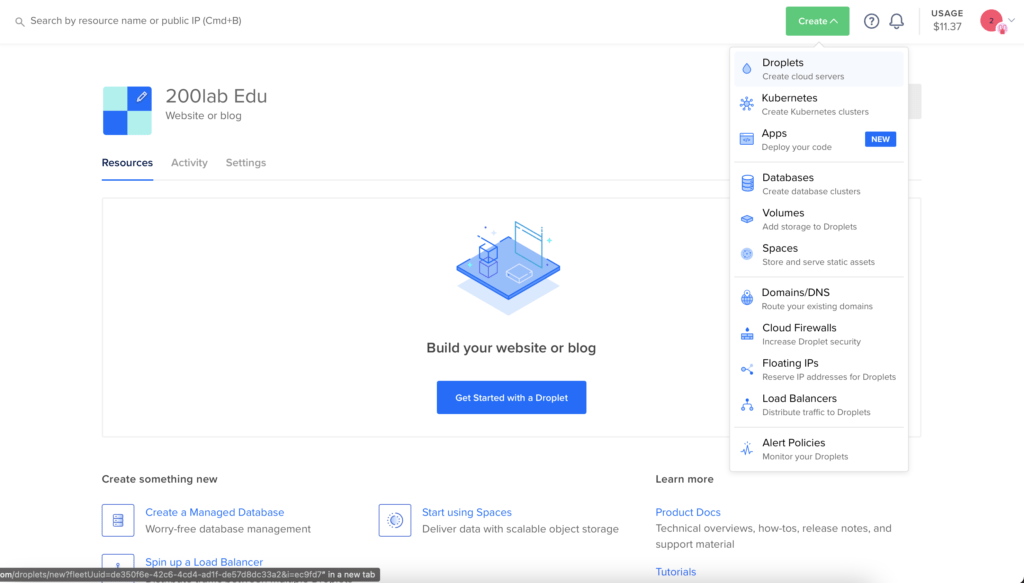Click the Managed Database icon box
The height and width of the screenshot is (583, 1024).
pyautogui.click(x=118, y=520)
